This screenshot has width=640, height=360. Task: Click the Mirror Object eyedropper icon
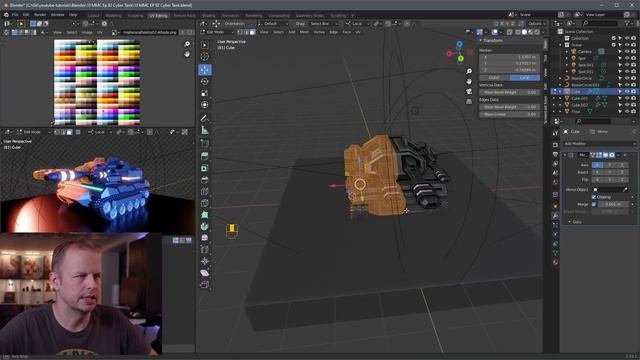click(x=625, y=189)
